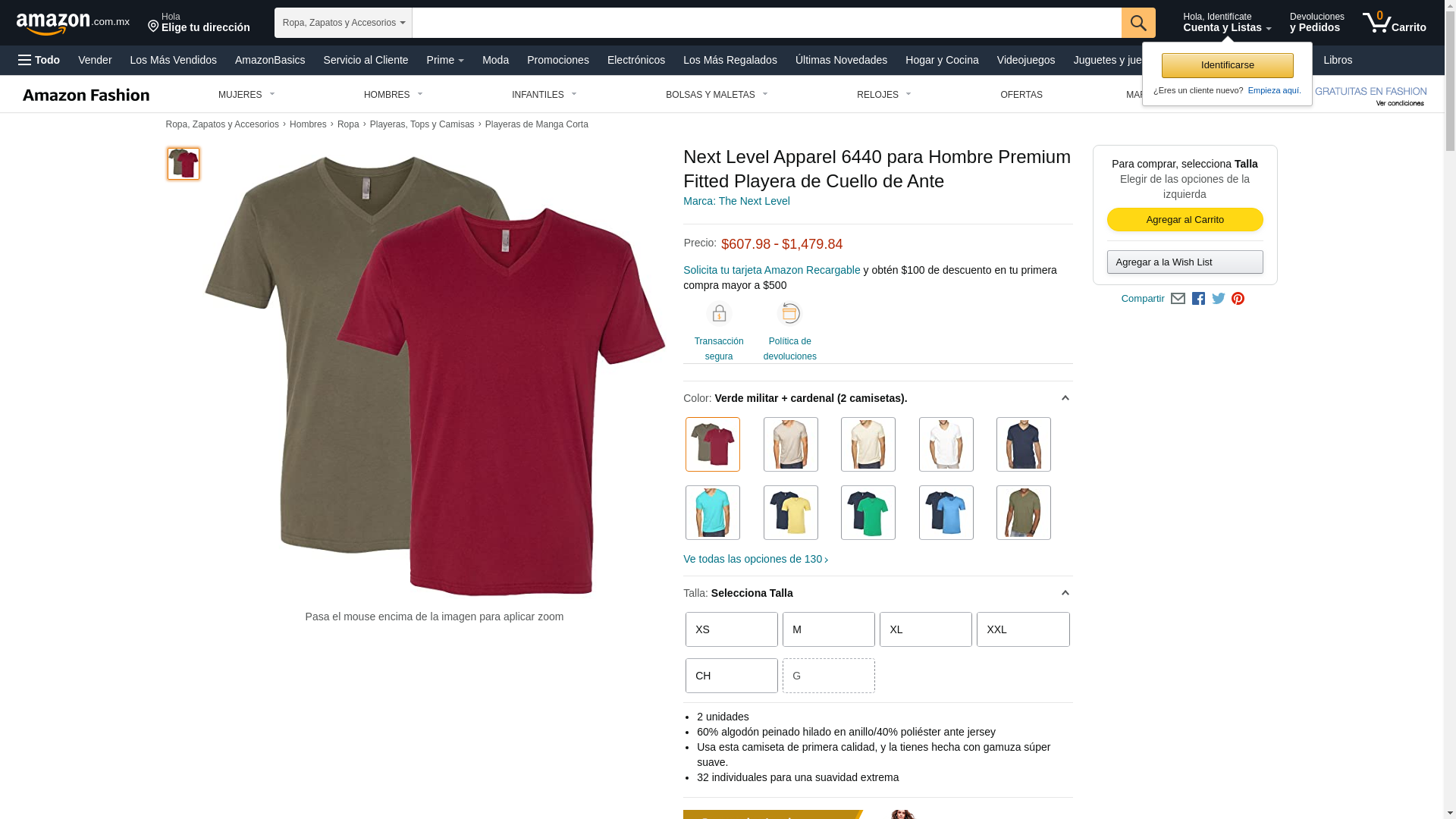Go to OFERTAS in fashion bar
The image size is (1456, 819).
click(x=1021, y=95)
